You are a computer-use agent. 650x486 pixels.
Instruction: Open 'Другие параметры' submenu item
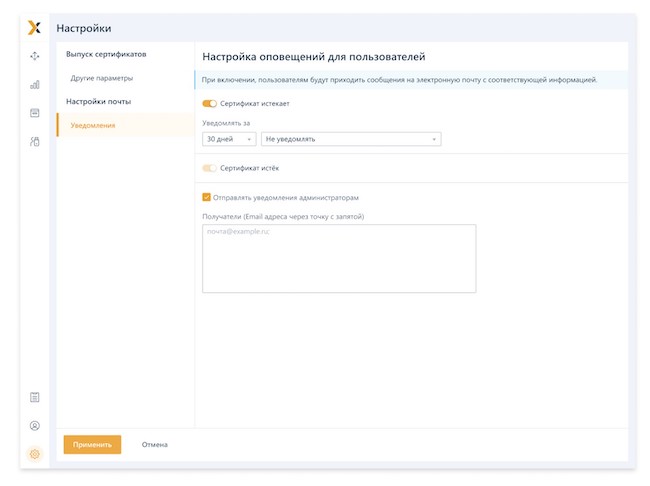click(102, 78)
